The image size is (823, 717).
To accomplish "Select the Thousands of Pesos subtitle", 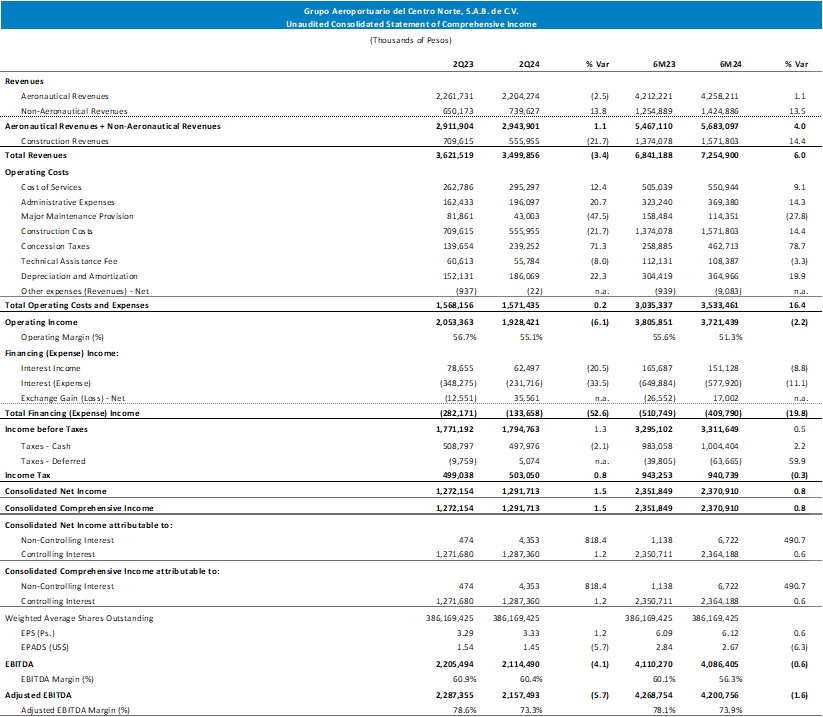I will click(x=411, y=39).
